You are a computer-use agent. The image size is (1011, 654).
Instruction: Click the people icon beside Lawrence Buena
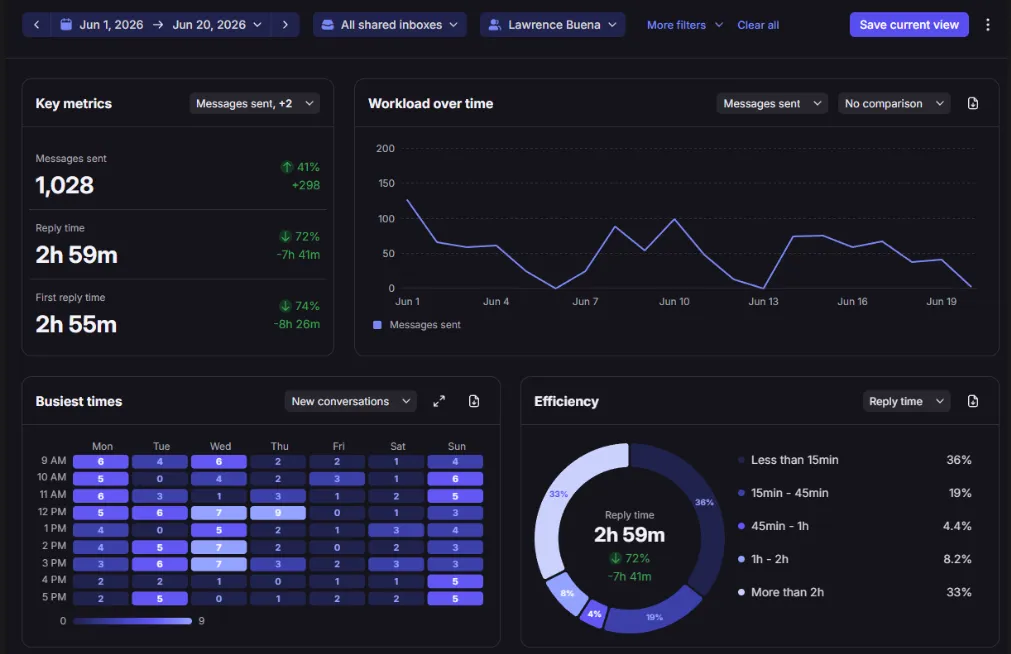(495, 25)
